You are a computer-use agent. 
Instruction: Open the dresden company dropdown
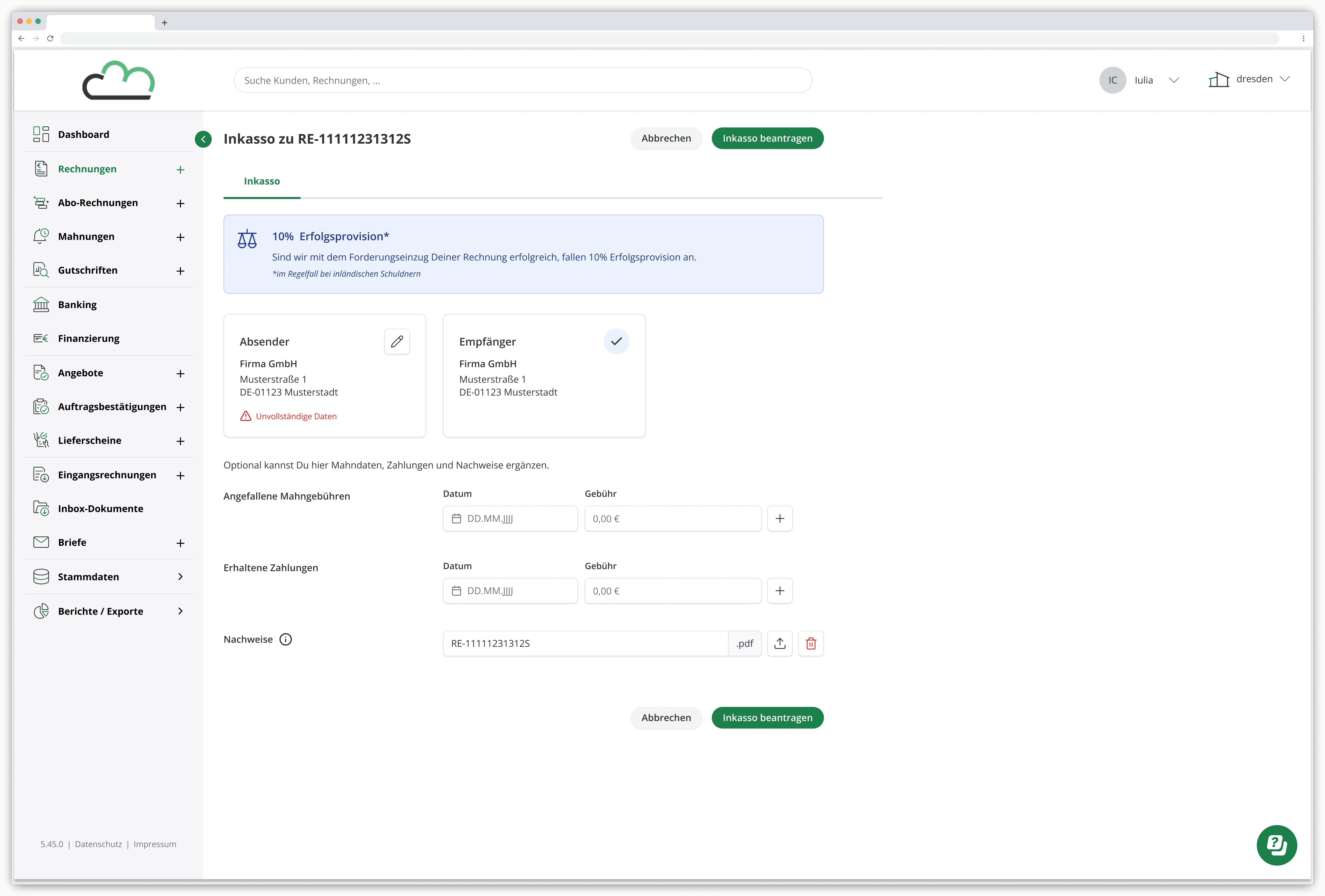[x=1284, y=79]
